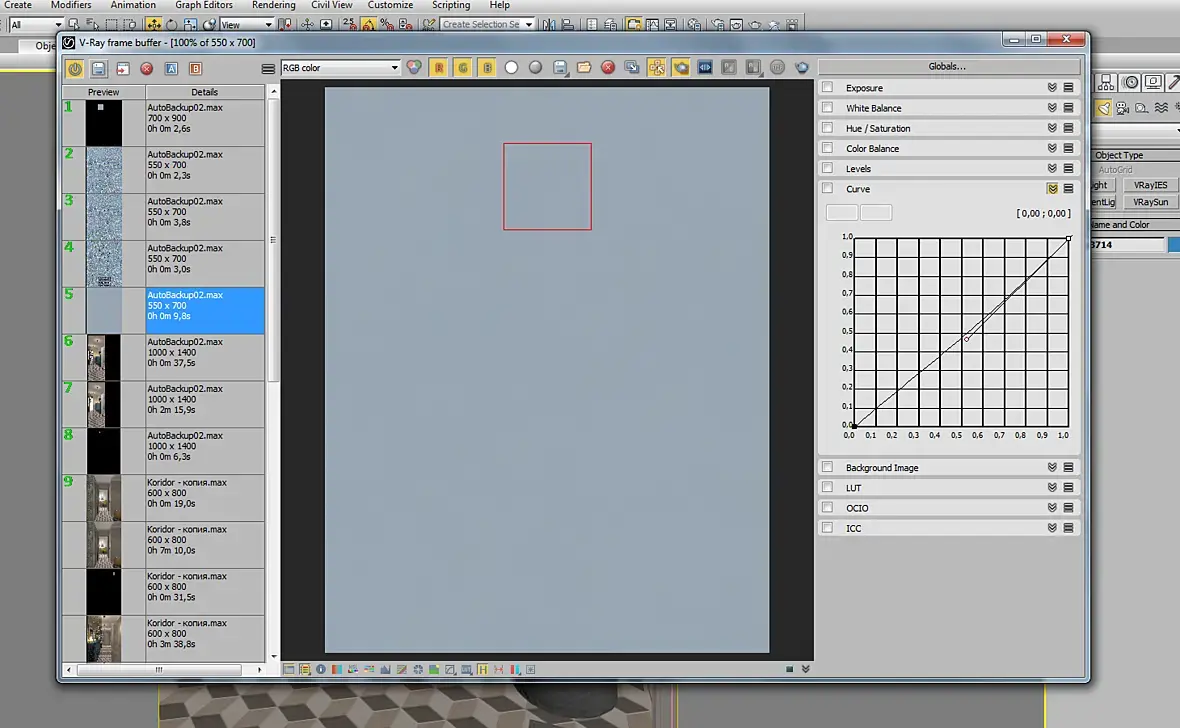Image resolution: width=1180 pixels, height=728 pixels.
Task: Open the Civil View menu
Action: 332,5
